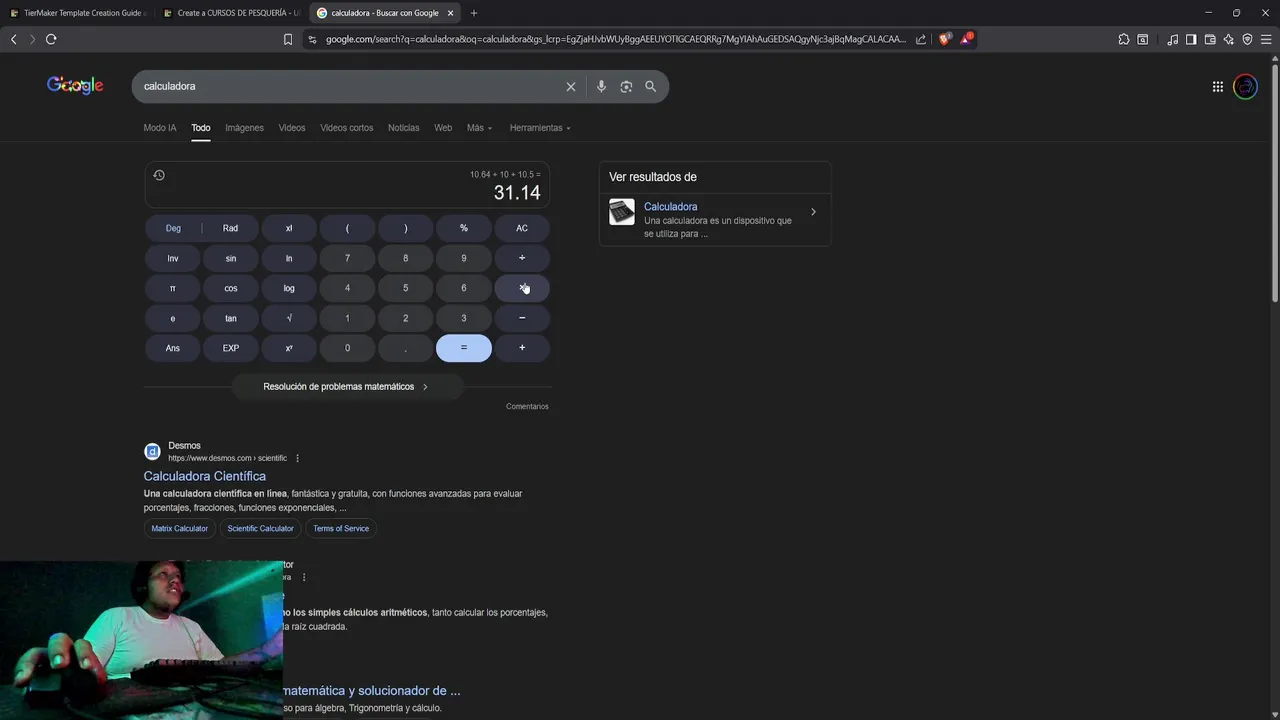Image resolution: width=1280 pixels, height=720 pixels.
Task: Toggle the browser sidebar panel icon
Action: click(x=1191, y=39)
